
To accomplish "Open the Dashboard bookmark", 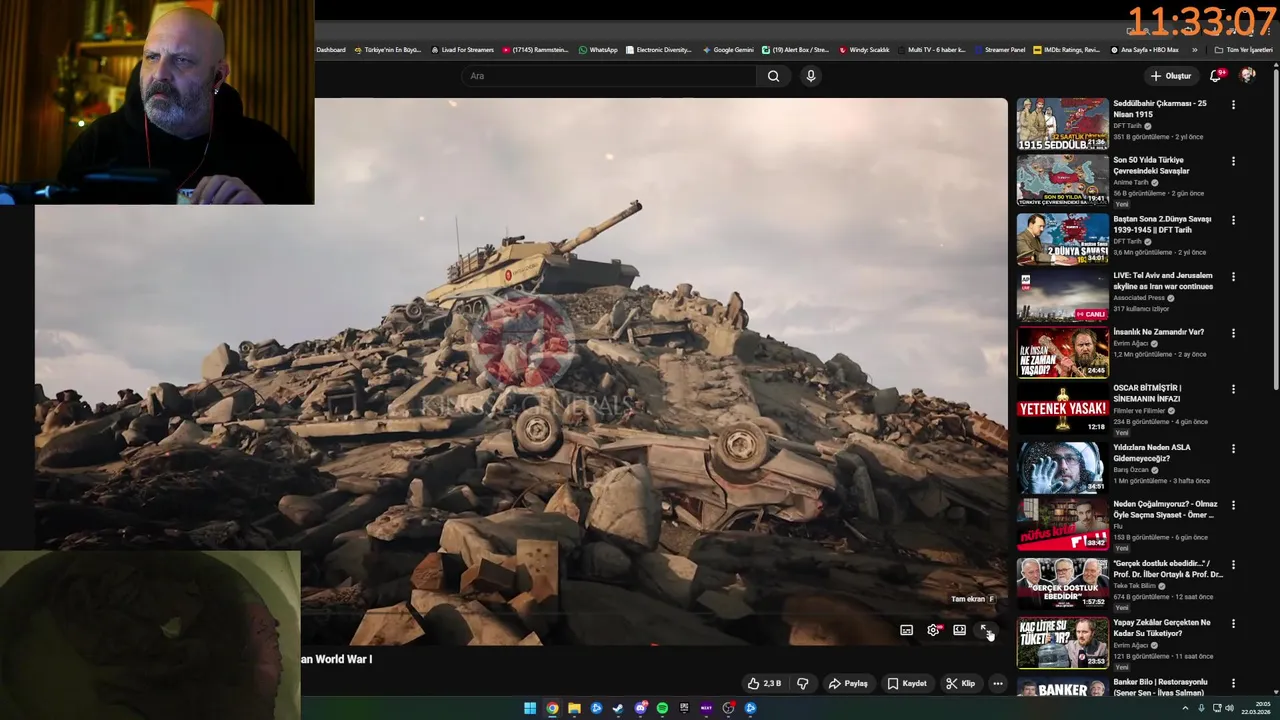I will pyautogui.click(x=331, y=50).
